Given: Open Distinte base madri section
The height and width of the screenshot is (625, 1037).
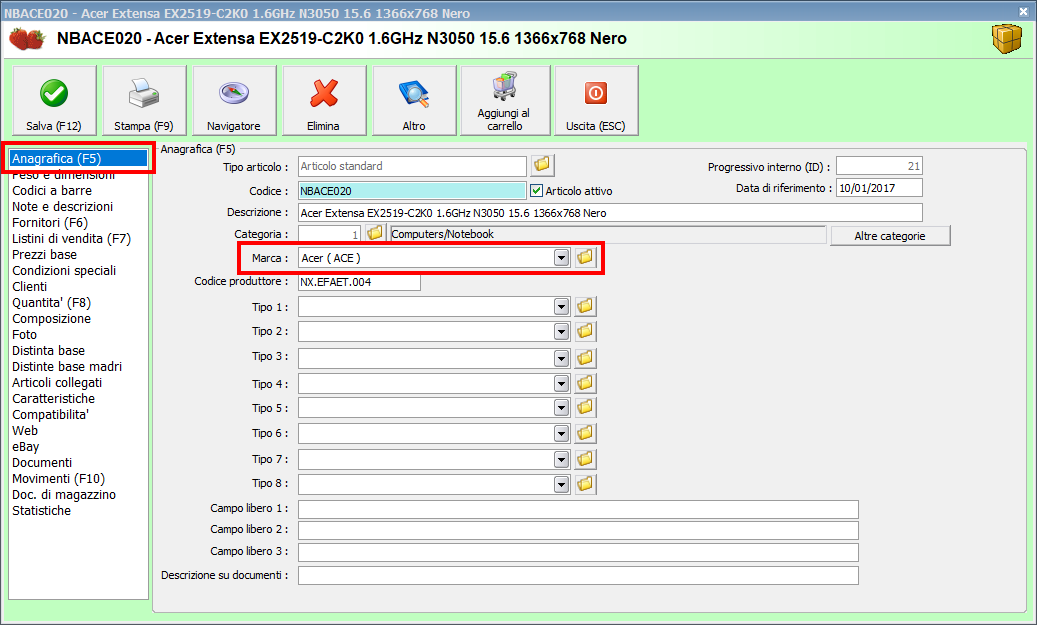Looking at the screenshot, I should [x=67, y=366].
